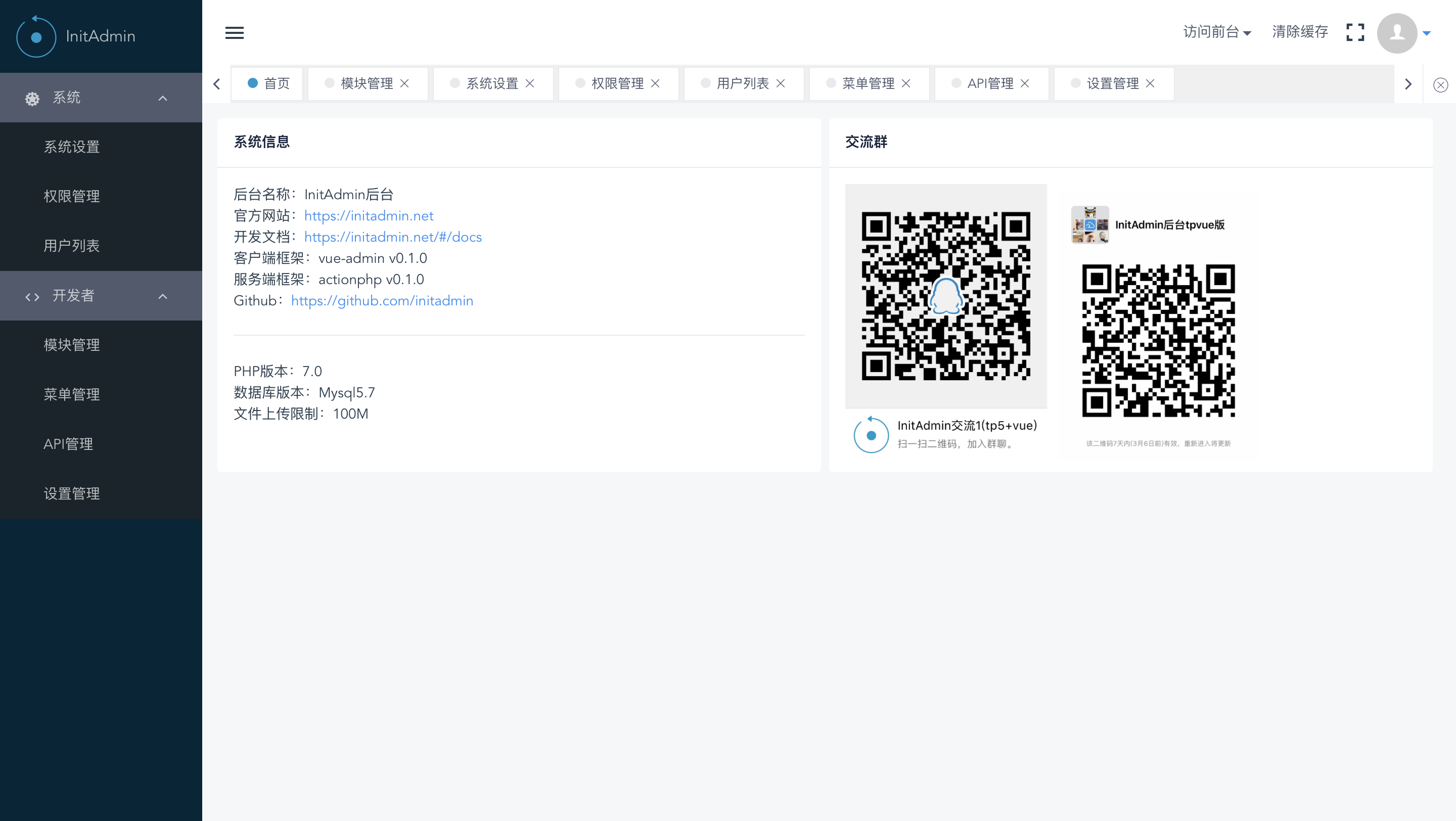The height and width of the screenshot is (821, 1456).
Task: Expand the user dropdown arrow beside avatar
Action: (x=1427, y=33)
